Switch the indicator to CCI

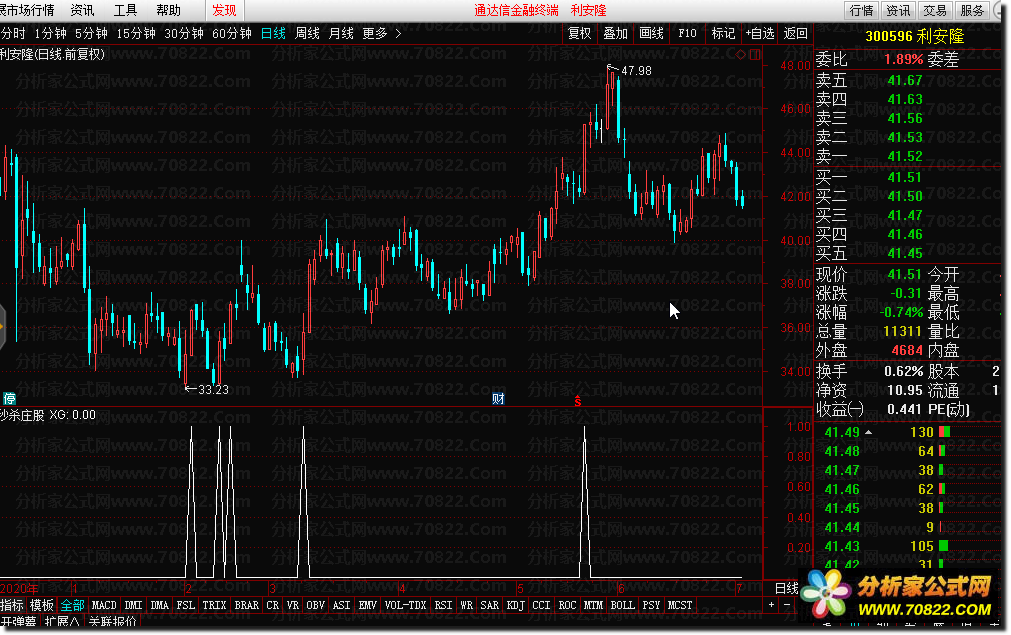tap(541, 605)
